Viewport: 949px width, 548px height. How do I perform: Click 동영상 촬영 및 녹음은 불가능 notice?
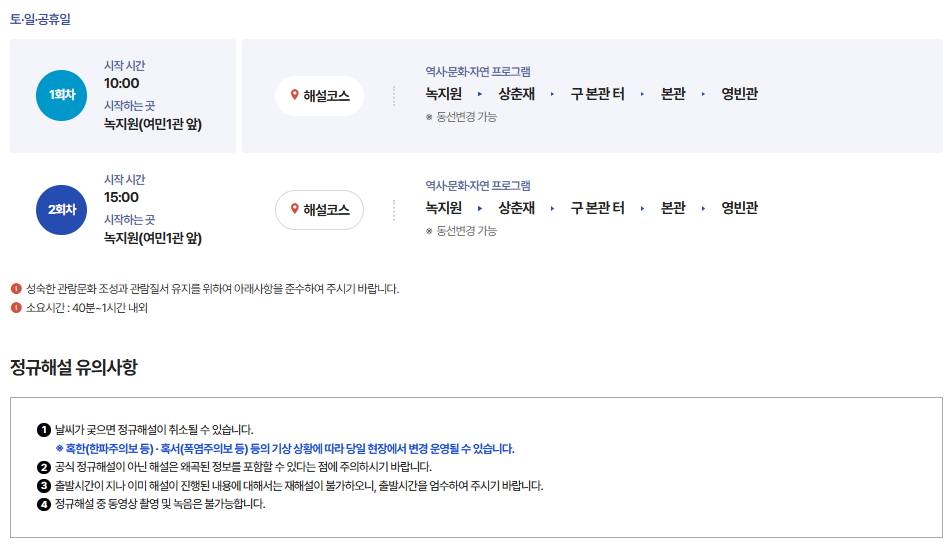160,504
